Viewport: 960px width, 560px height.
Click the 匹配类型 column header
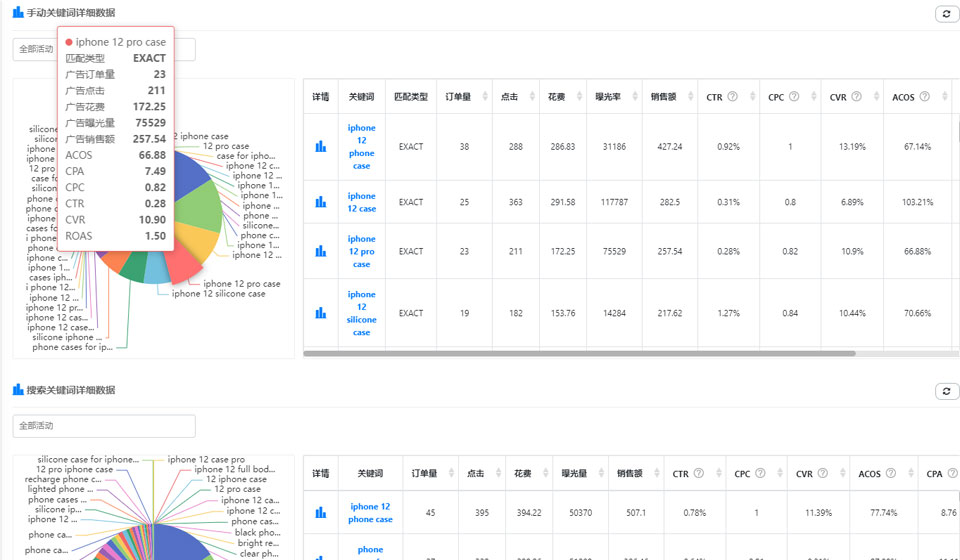point(411,96)
